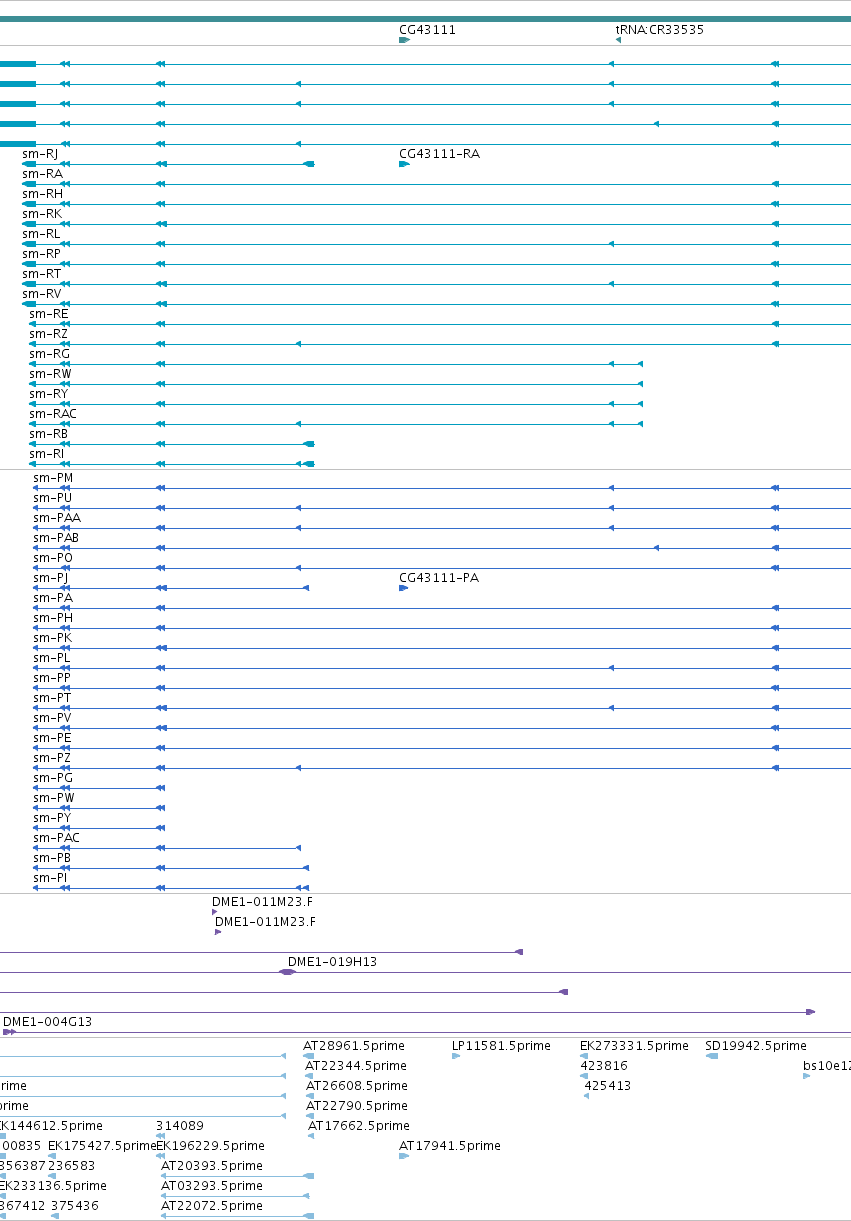This screenshot has height=1221, width=851.
Task: Click the sm-PP protein label
Action: coord(52,678)
